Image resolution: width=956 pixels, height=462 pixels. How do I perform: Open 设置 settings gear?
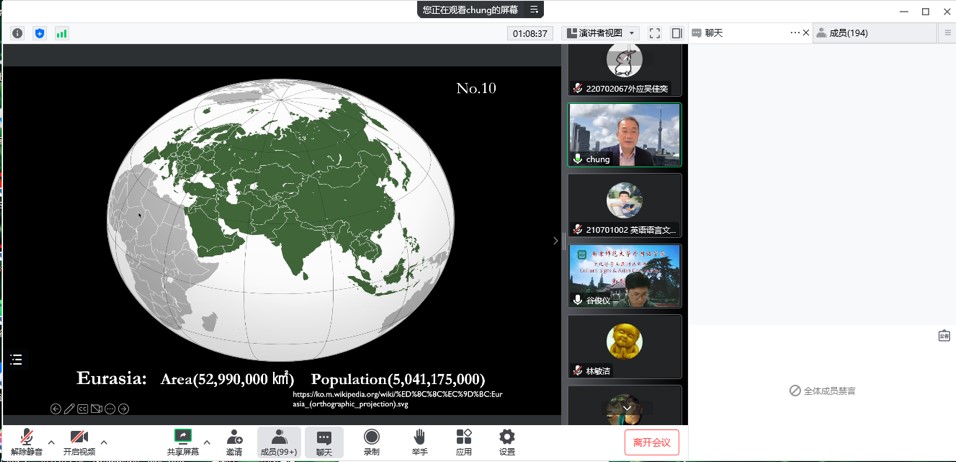[x=507, y=441]
